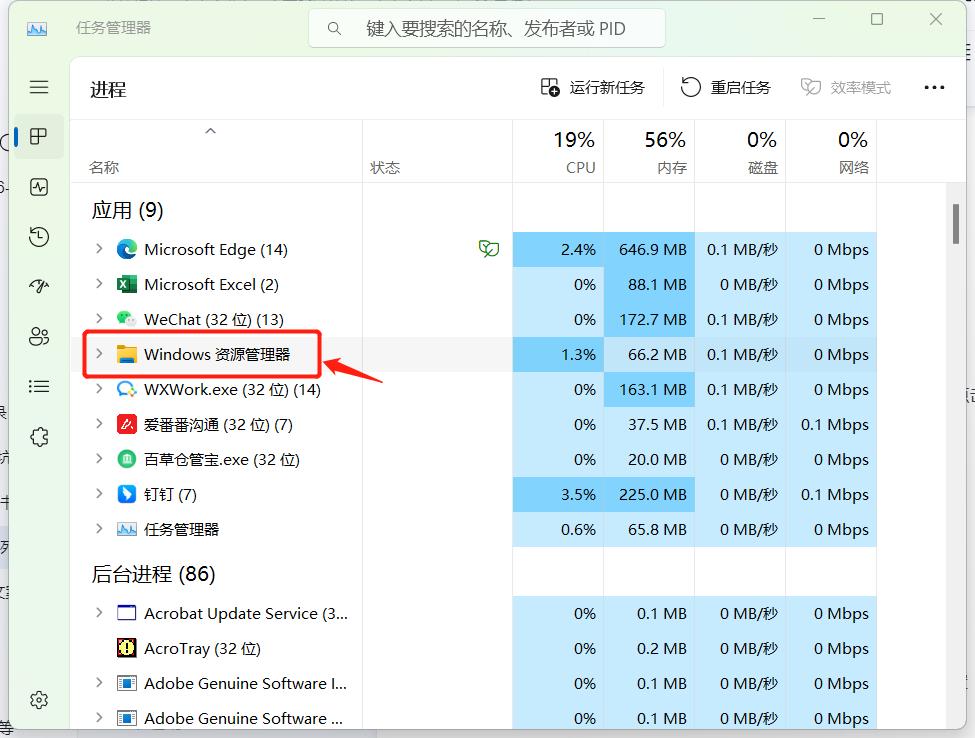Expand the WeChat (32 位) process group
Viewport: 975px width, 738px height.
(x=99, y=318)
